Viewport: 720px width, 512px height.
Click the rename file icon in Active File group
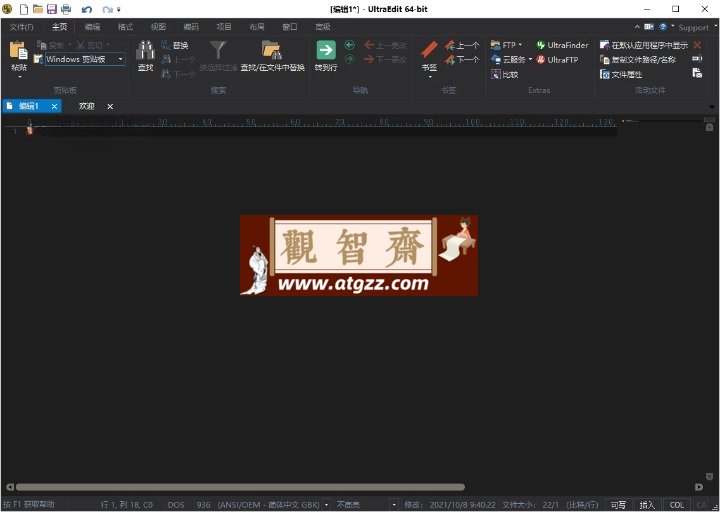(697, 59)
